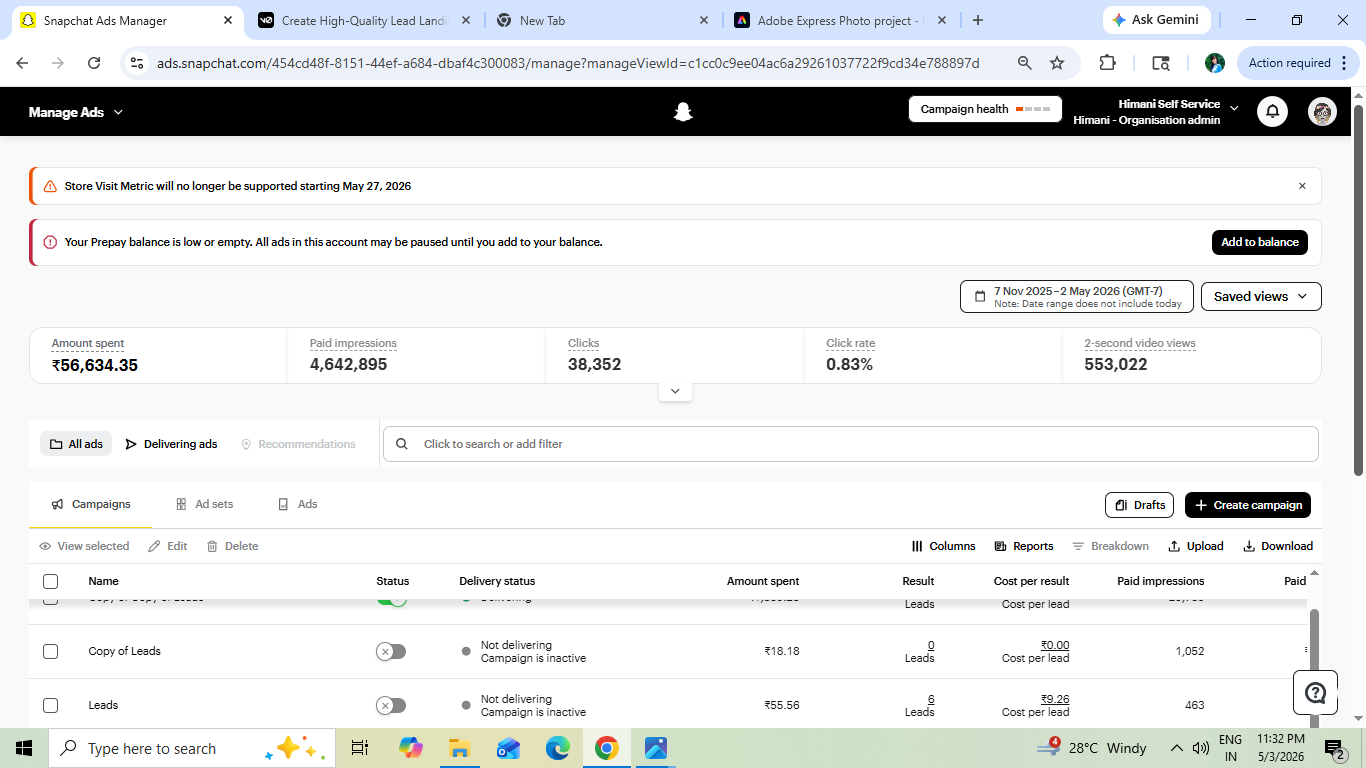Open the Himani Self Service account switcher
This screenshot has width=1366, height=768.
[x=1155, y=111]
